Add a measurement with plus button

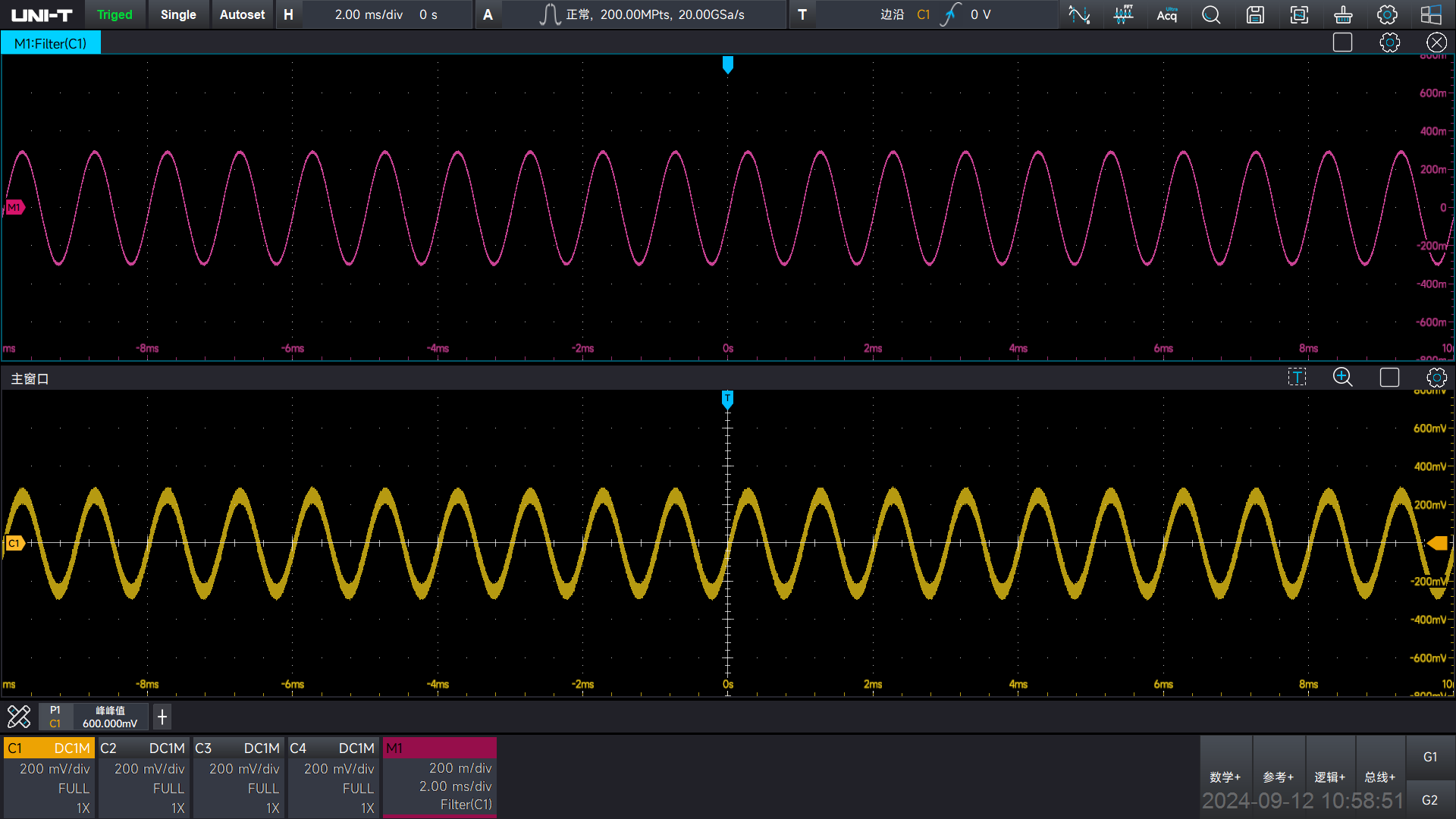pyautogui.click(x=162, y=717)
